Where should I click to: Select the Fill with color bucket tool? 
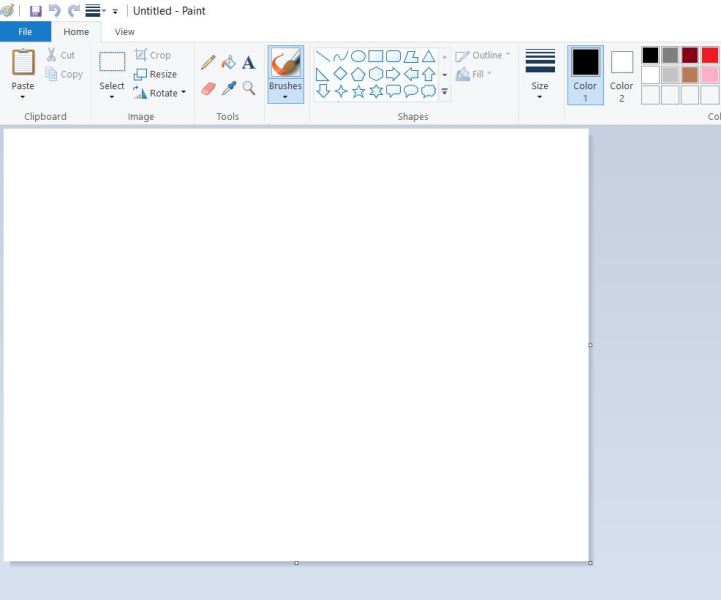coord(229,62)
